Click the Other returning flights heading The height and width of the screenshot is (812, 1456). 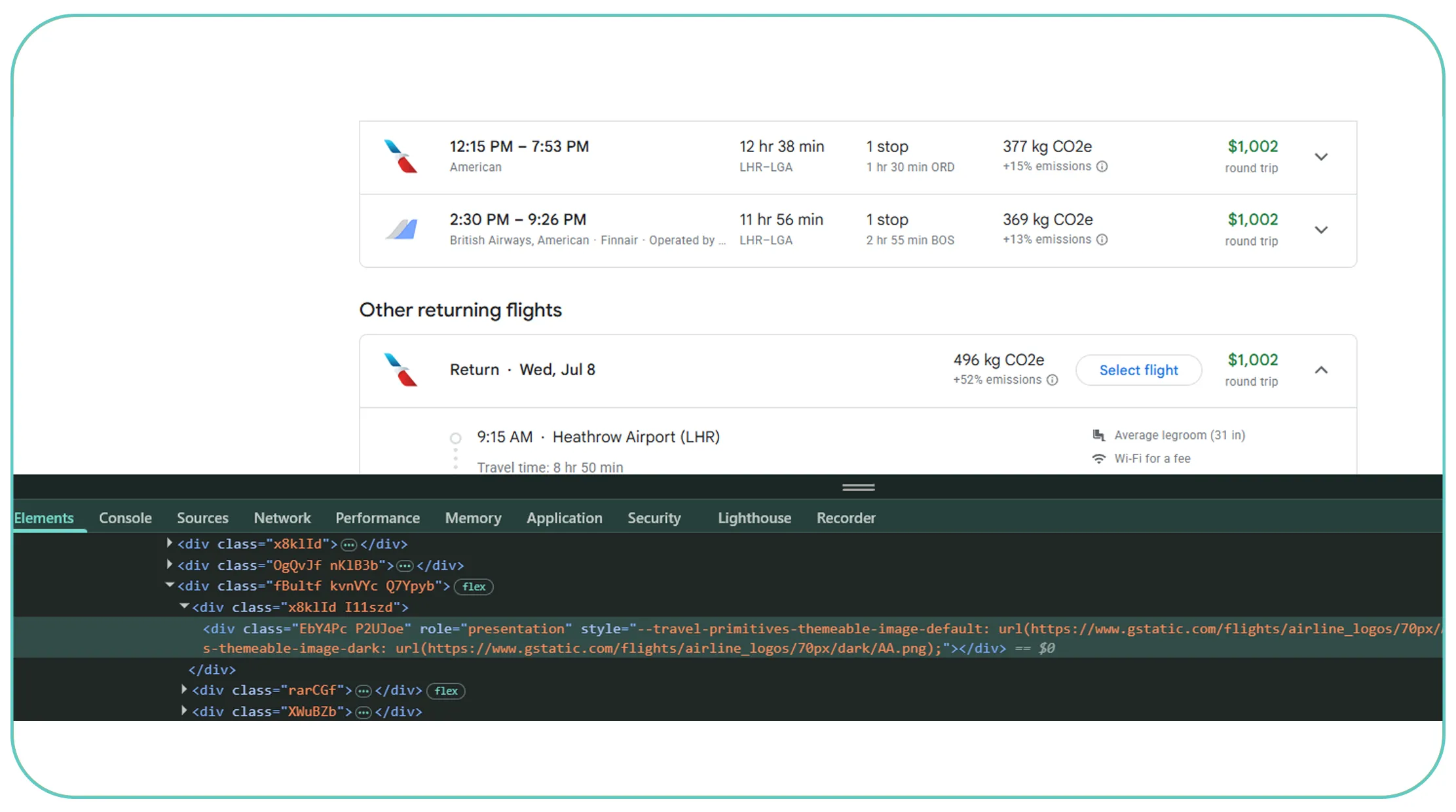[x=460, y=310]
